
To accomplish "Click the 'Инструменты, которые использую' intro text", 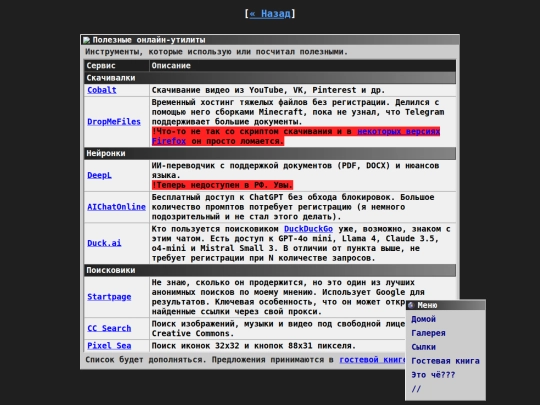I will coord(216,52).
